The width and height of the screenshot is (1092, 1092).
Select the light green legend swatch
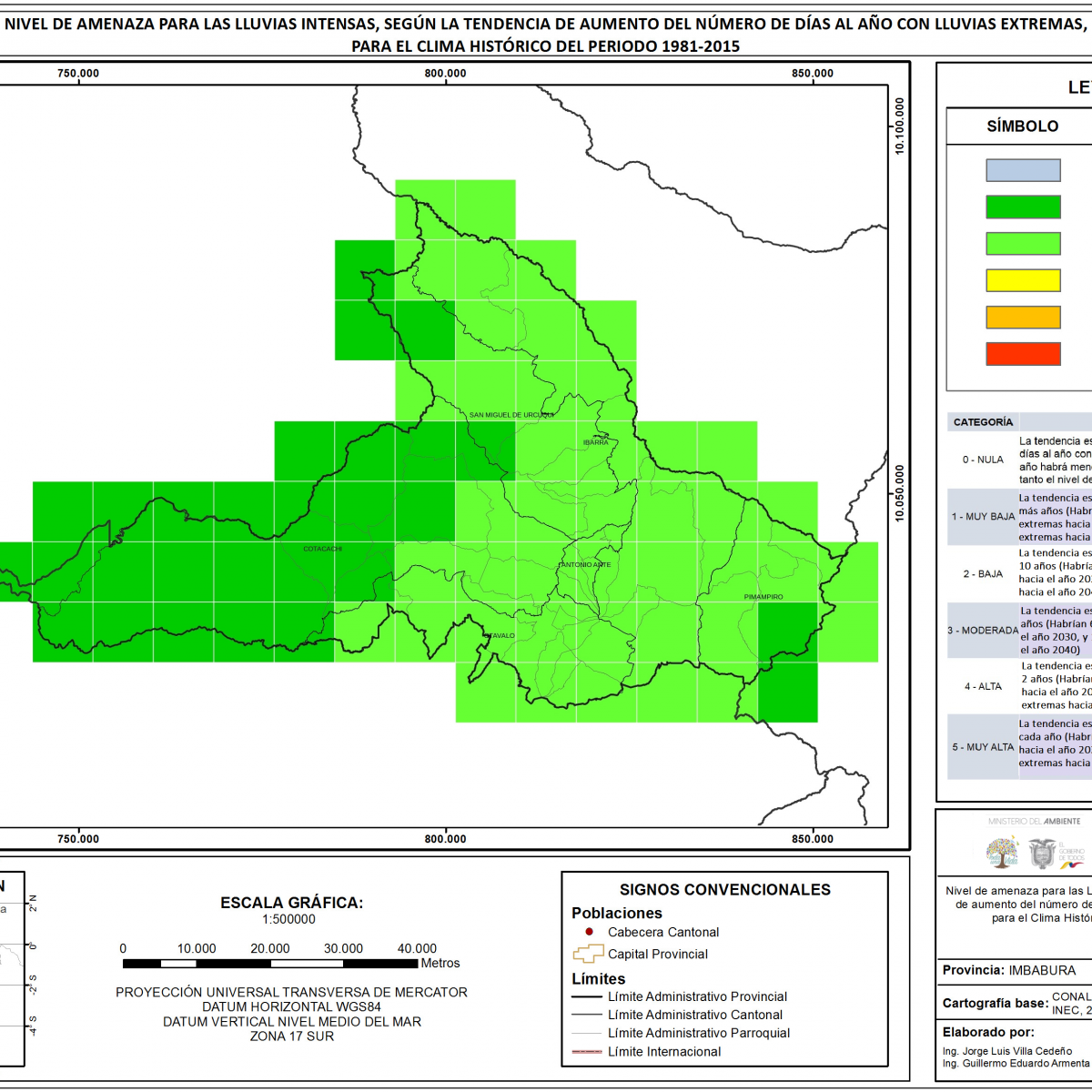click(1023, 243)
